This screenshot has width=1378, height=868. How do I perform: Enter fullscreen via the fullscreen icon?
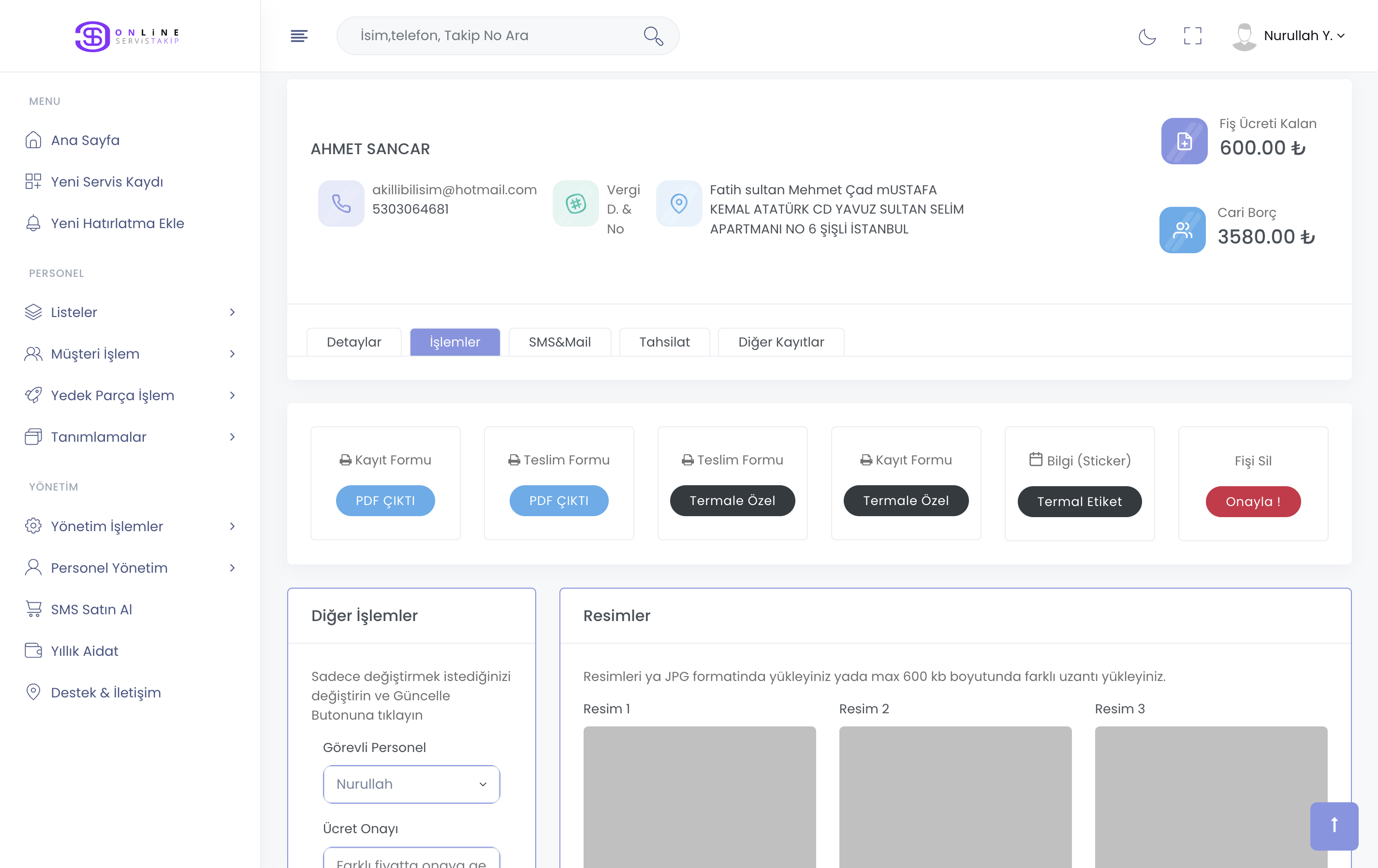pos(1193,36)
